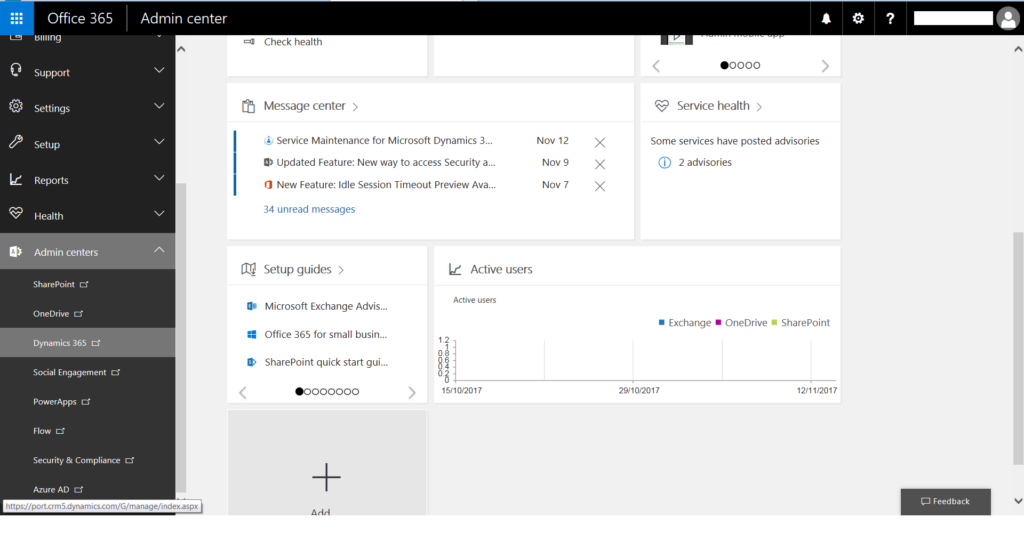Click the page scroll down arrow

(x=1017, y=501)
